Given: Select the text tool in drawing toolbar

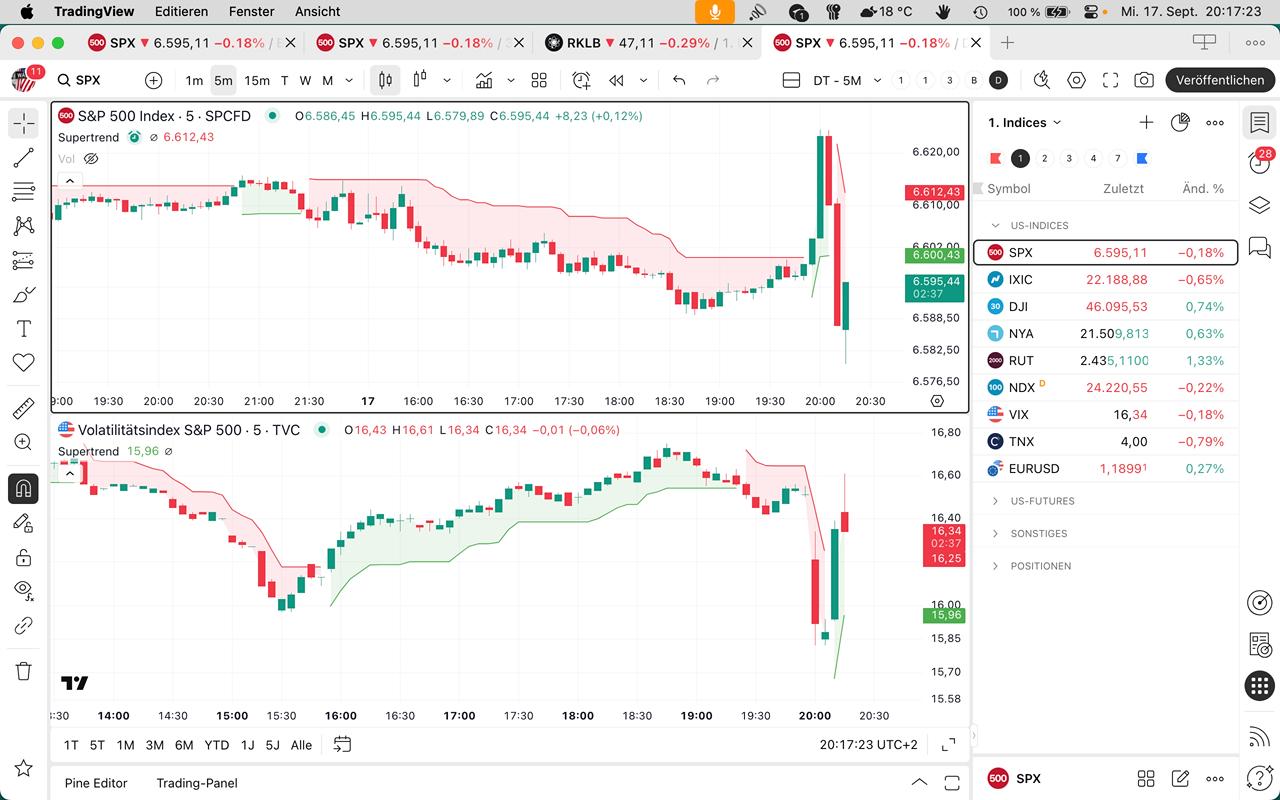Looking at the screenshot, I should 23,329.
